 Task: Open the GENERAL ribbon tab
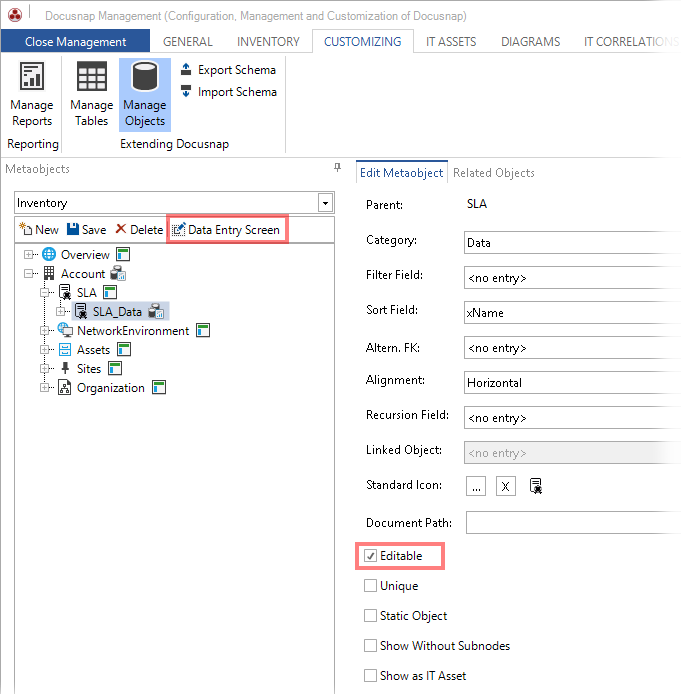[188, 42]
